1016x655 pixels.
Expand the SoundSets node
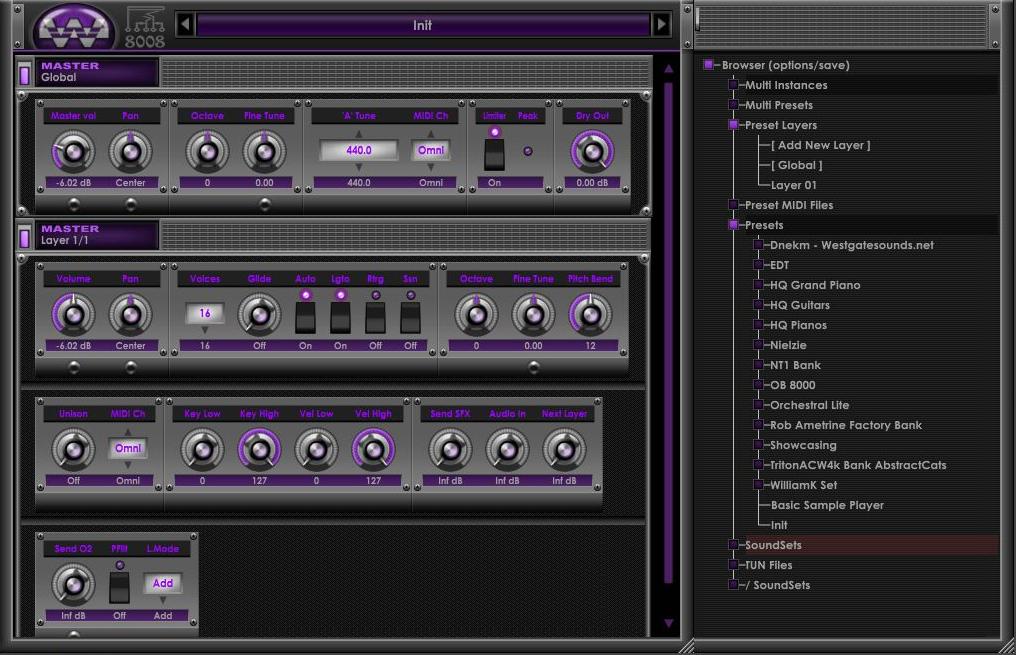[x=733, y=545]
